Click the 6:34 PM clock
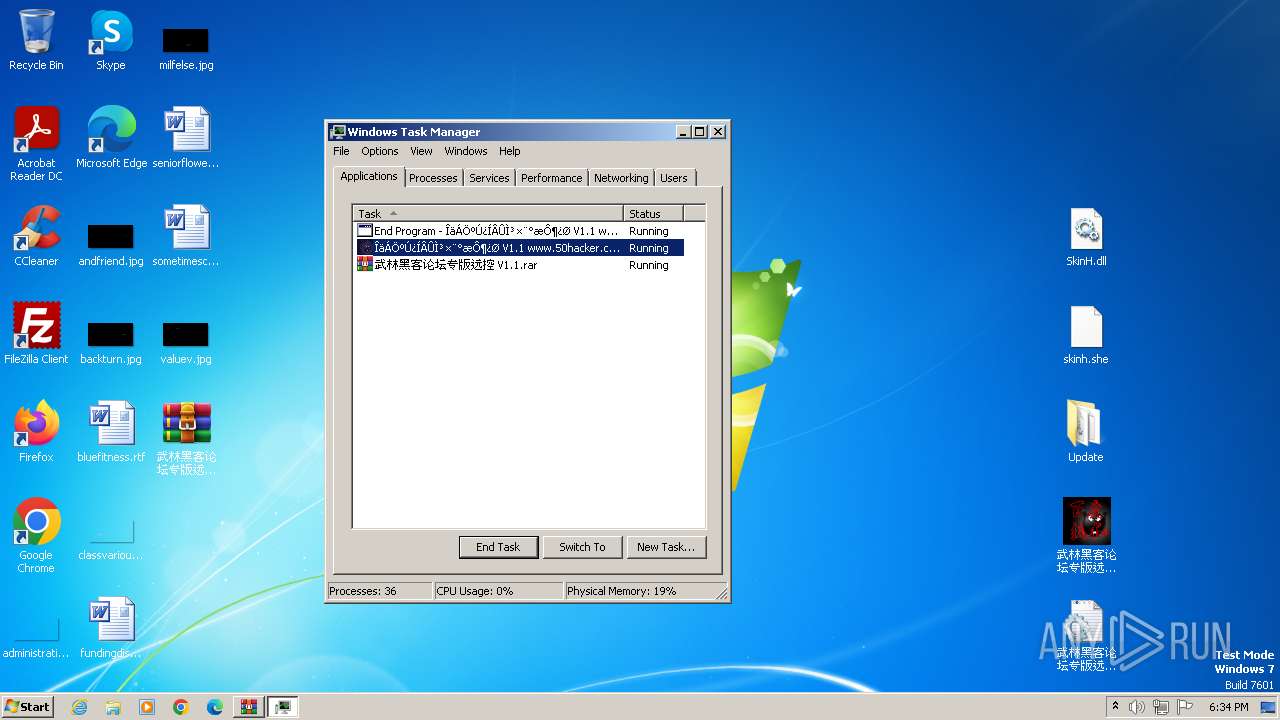 1228,707
